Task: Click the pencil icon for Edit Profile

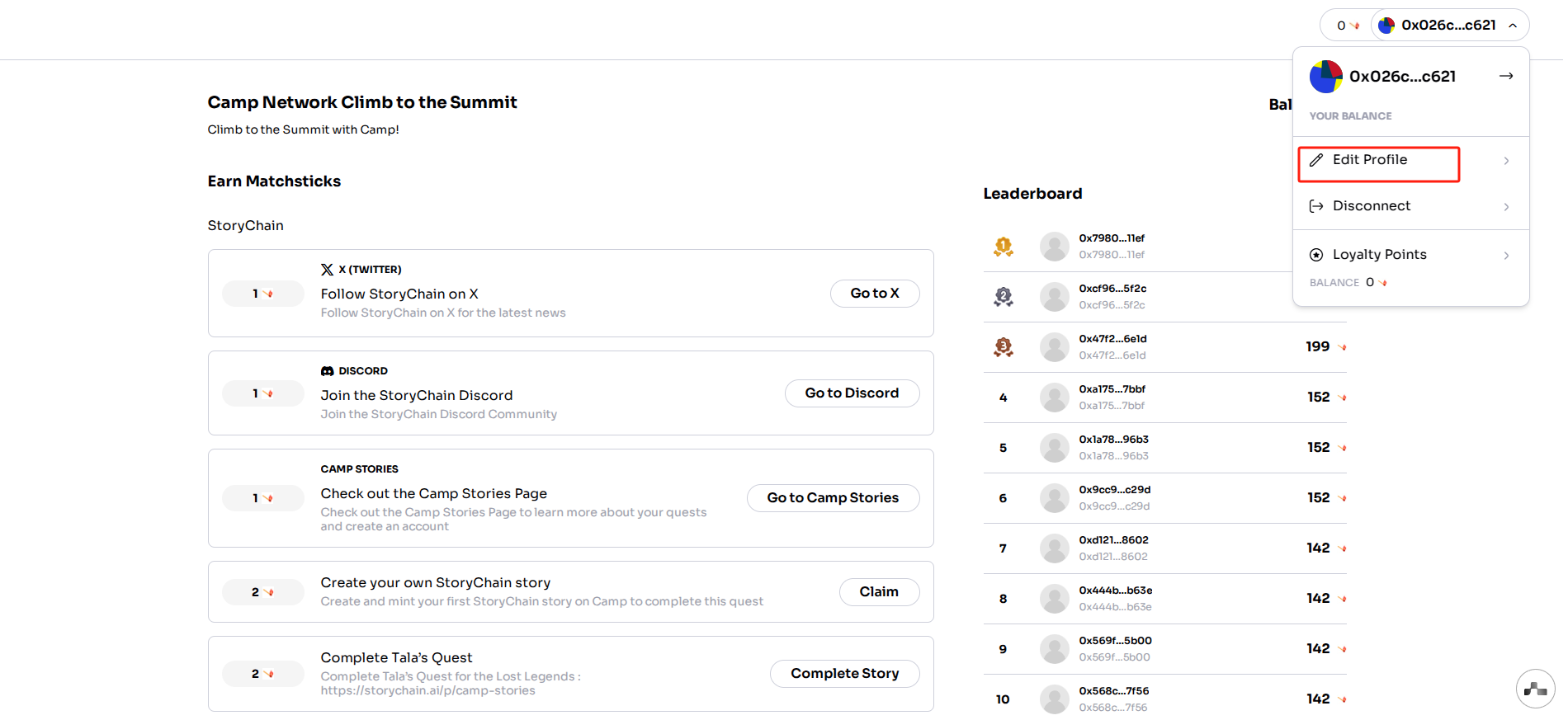Action: [x=1316, y=160]
